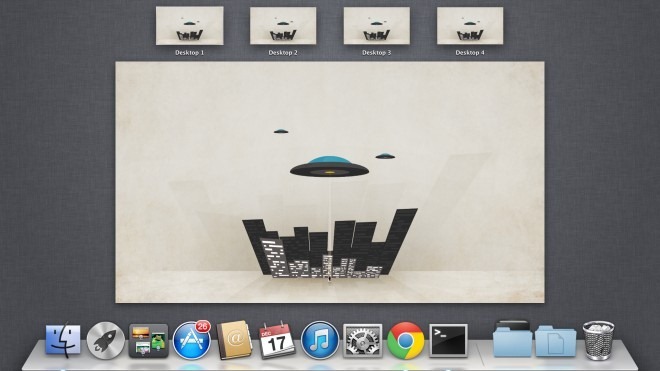Select the large UFO desktop preview
660x371 pixels.
point(330,182)
